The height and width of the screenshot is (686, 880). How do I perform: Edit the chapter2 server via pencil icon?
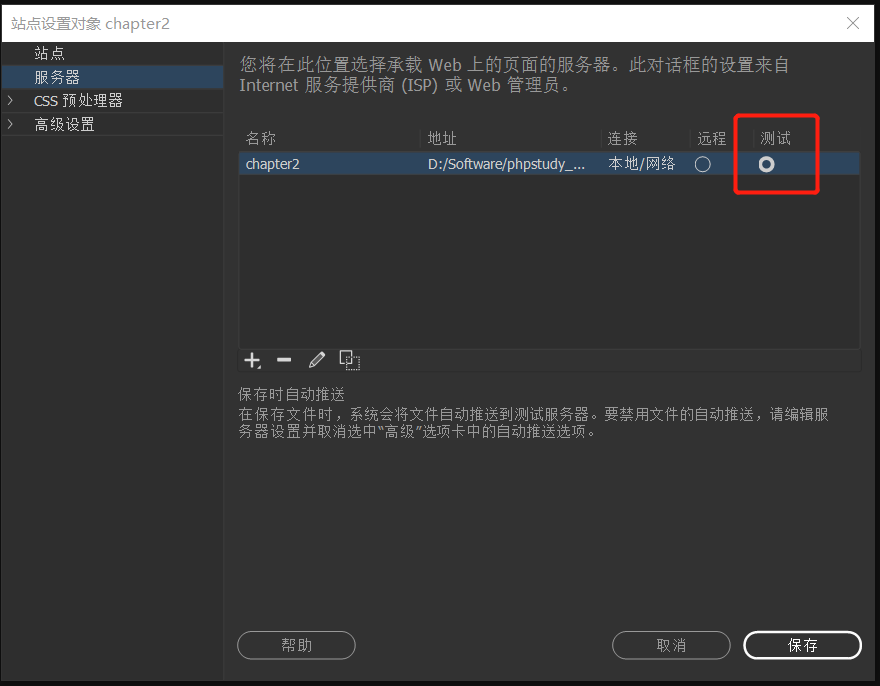[x=317, y=360]
